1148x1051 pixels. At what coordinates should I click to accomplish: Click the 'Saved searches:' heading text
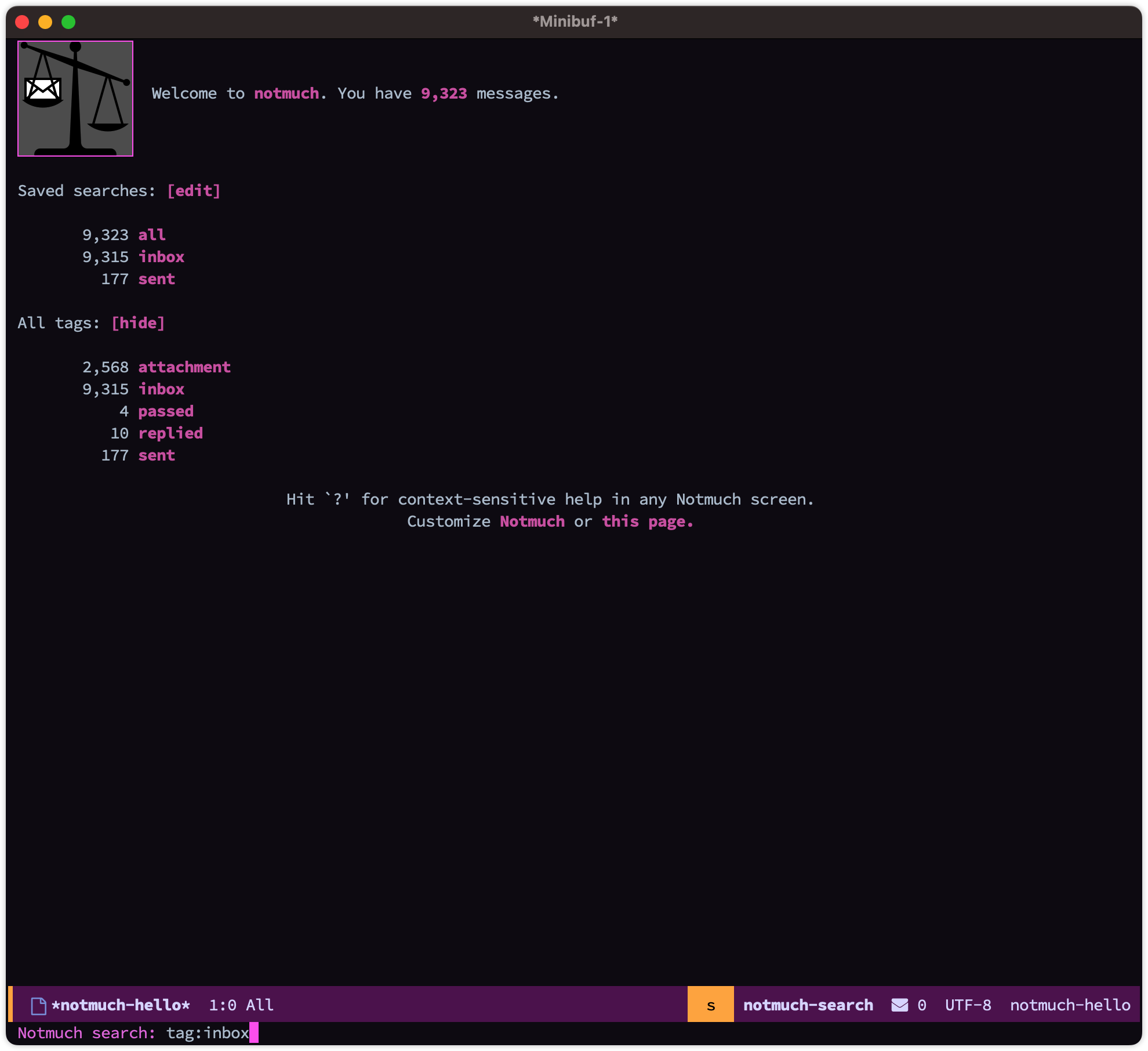point(86,191)
